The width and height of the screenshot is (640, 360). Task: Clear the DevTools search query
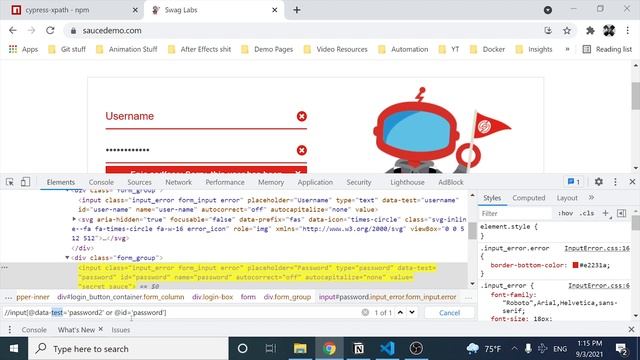[x=365, y=312]
